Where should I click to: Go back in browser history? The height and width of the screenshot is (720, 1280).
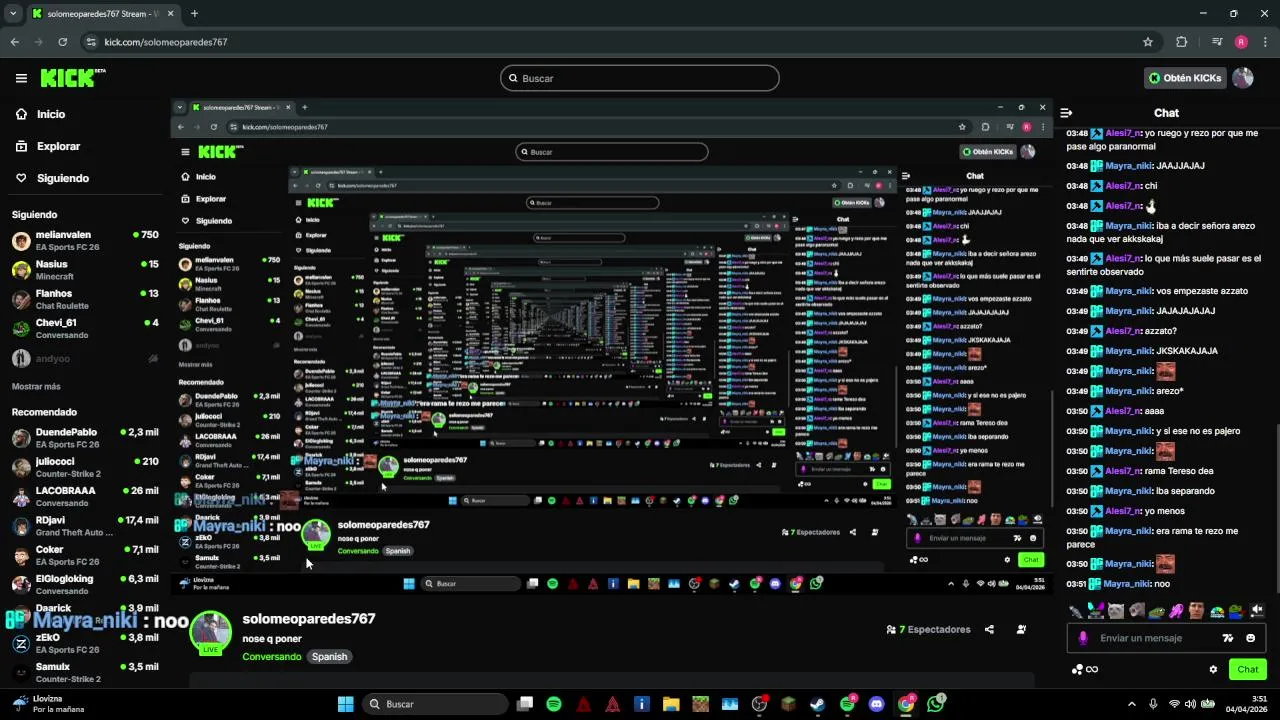[15, 42]
